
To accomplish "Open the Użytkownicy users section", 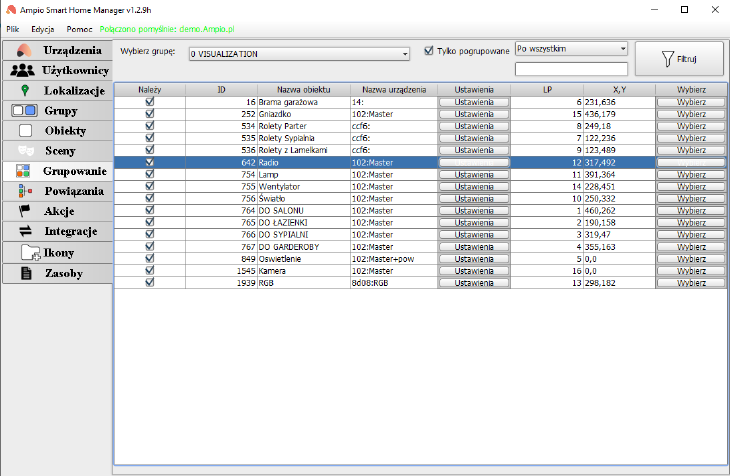I will [58, 70].
